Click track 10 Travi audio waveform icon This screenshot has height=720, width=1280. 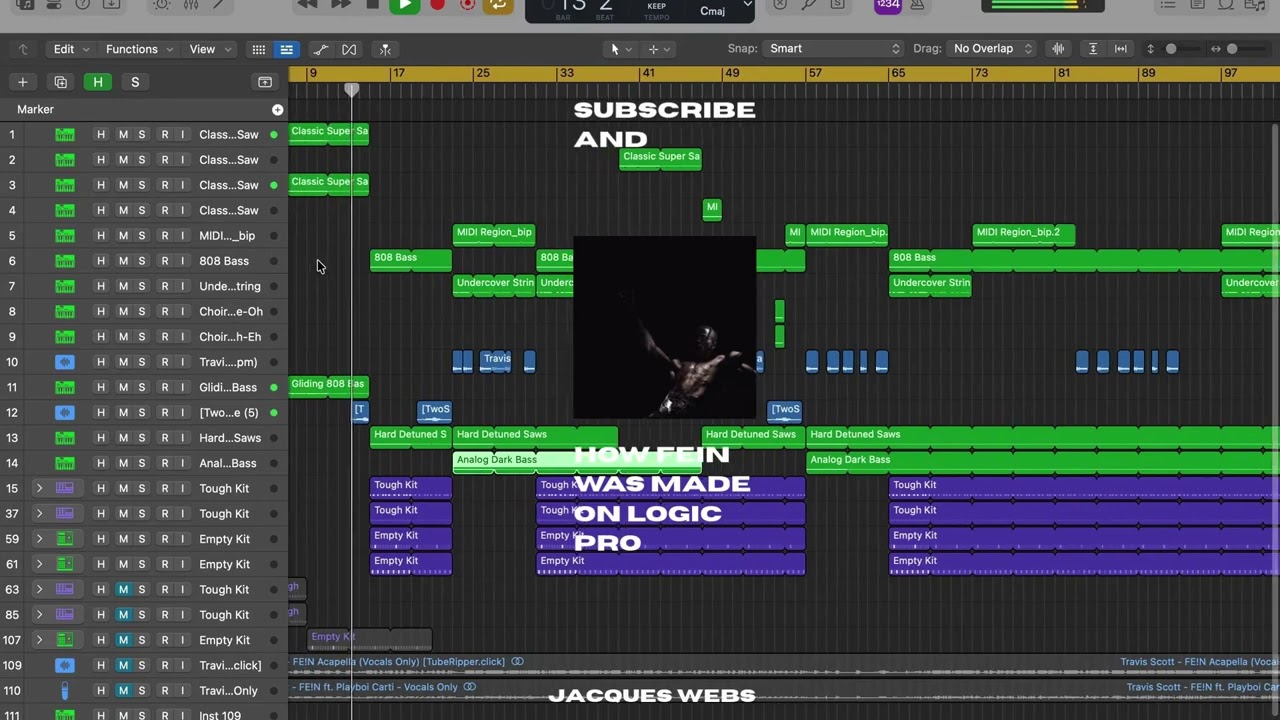65,362
